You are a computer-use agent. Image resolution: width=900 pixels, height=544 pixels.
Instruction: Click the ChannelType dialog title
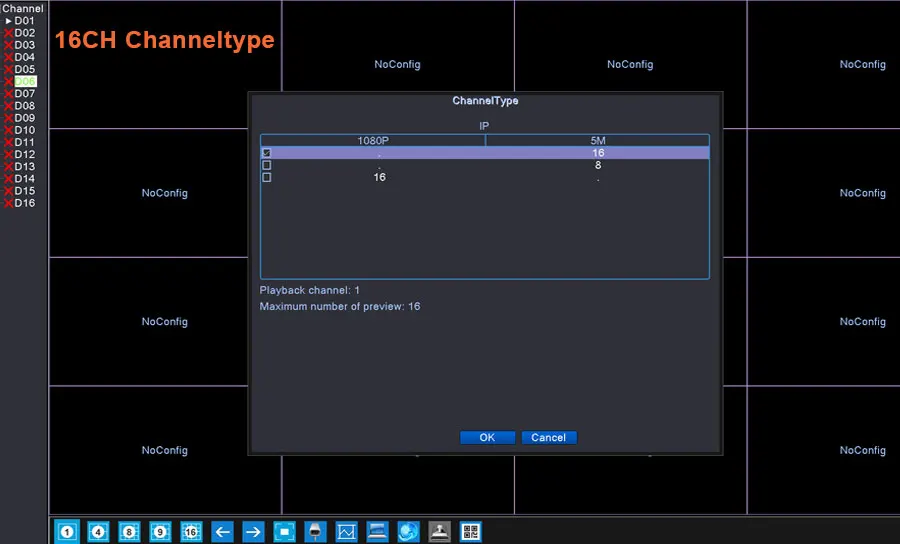485,100
